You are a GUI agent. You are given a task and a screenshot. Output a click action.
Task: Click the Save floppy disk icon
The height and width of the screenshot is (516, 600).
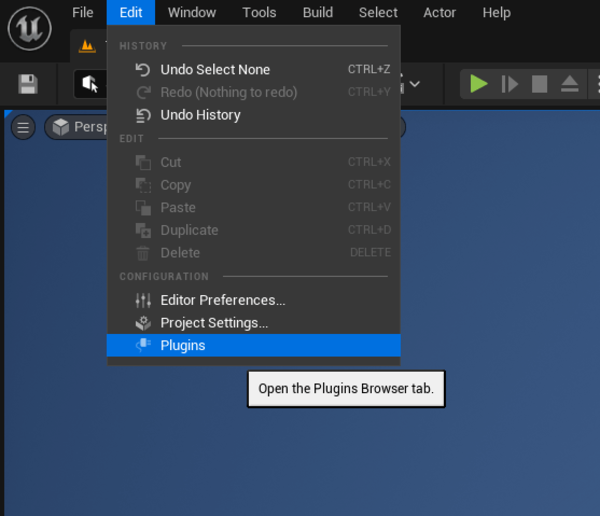(28, 84)
